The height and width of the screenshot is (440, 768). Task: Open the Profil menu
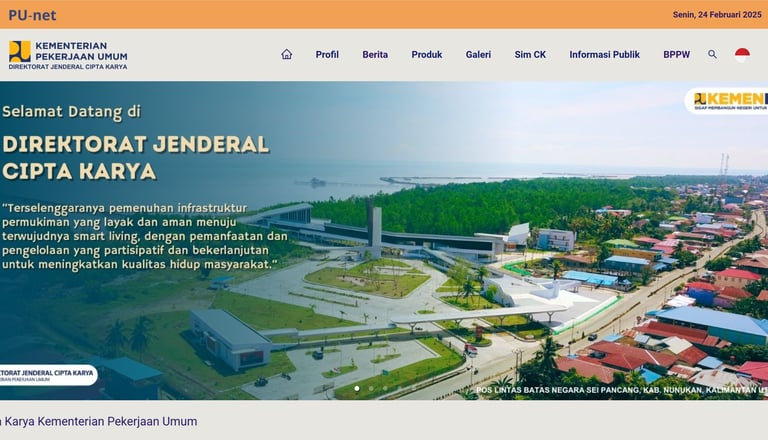327,54
